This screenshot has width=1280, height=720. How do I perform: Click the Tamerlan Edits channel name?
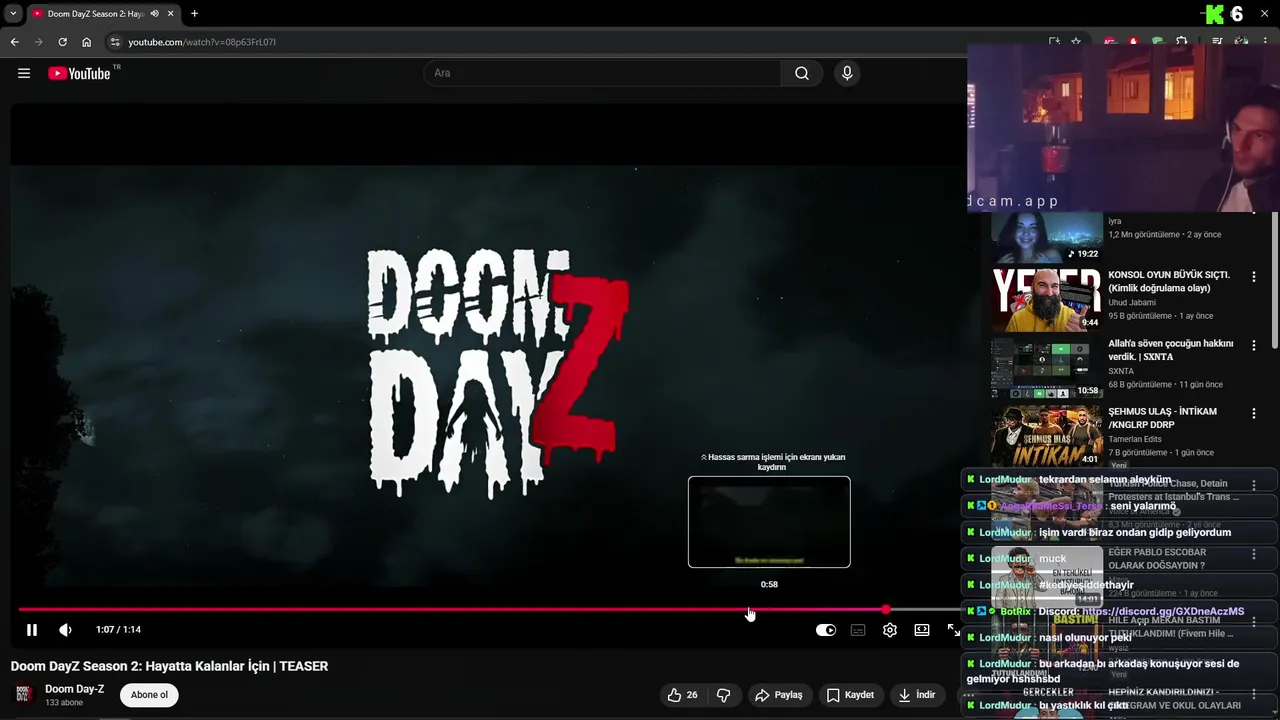1135,439
